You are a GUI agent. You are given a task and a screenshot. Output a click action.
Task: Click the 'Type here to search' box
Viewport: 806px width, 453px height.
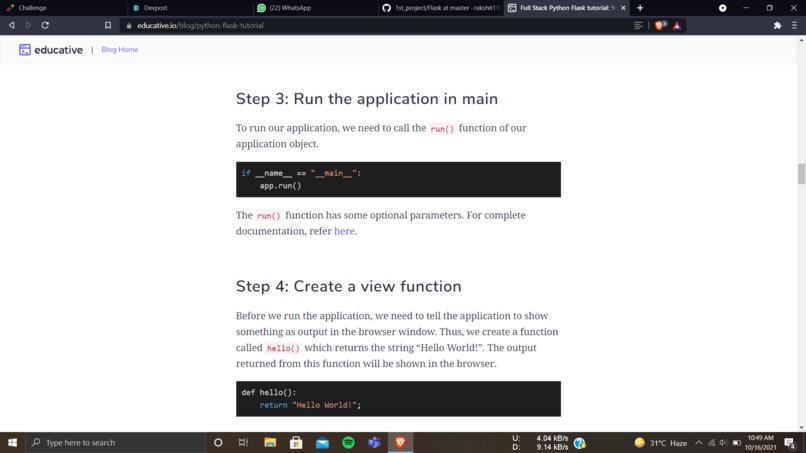click(x=115, y=442)
